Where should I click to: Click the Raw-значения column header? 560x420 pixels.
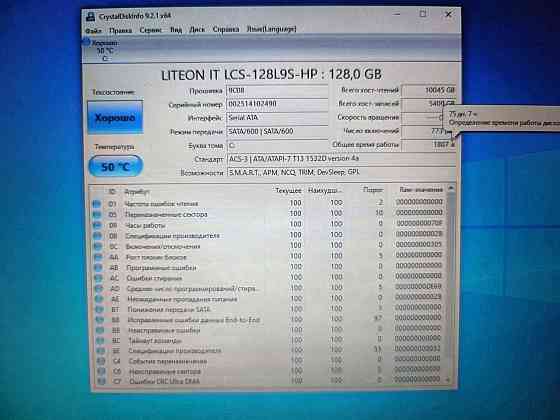coord(421,190)
